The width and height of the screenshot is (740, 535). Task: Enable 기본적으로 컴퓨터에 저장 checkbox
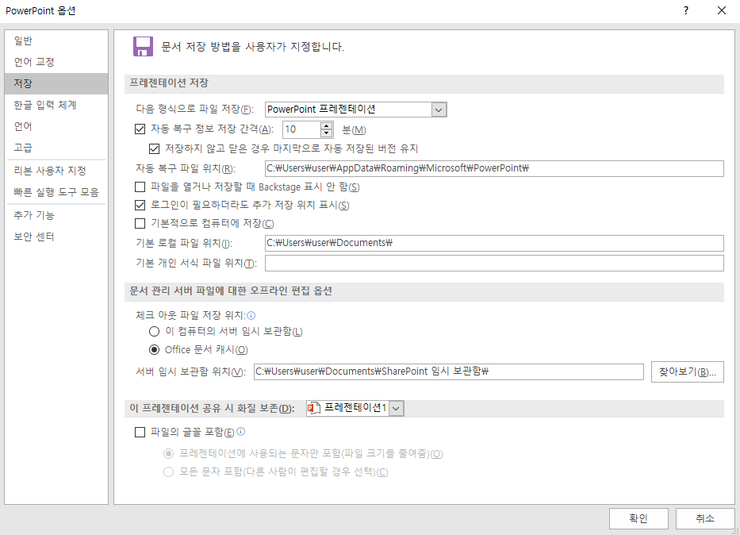coord(140,223)
